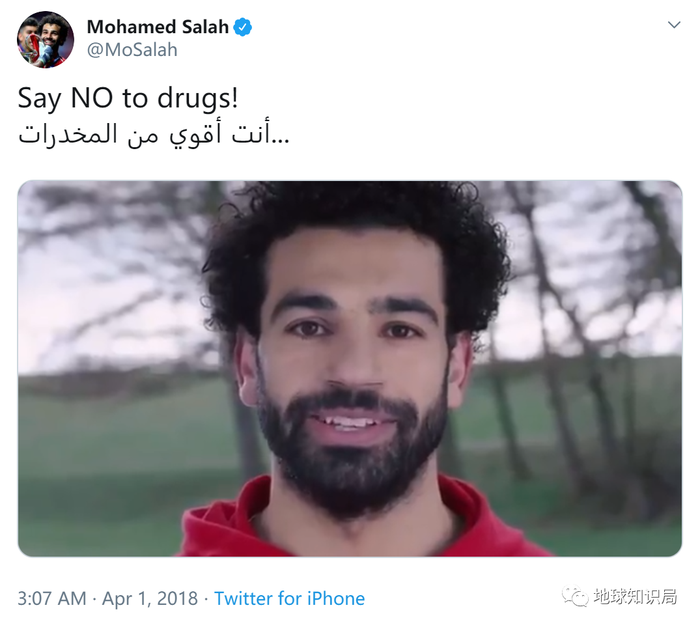Click the 地球知识局 watermark text
Image resolution: width=700 pixels, height=627 pixels.
(635, 597)
